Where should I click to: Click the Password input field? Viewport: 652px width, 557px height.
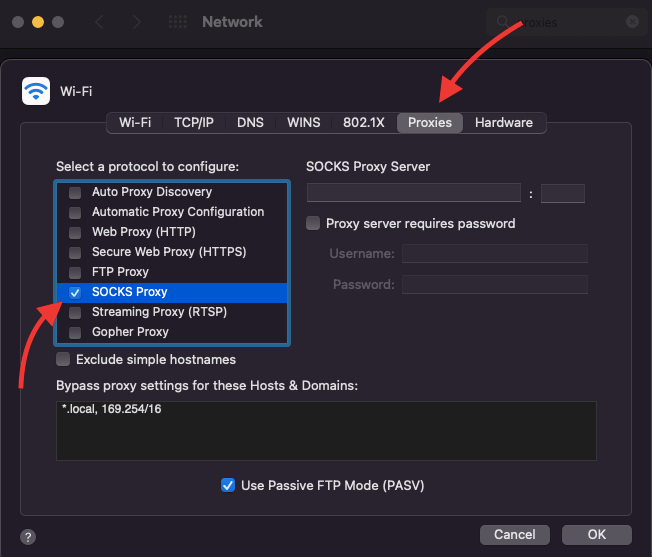[495, 284]
